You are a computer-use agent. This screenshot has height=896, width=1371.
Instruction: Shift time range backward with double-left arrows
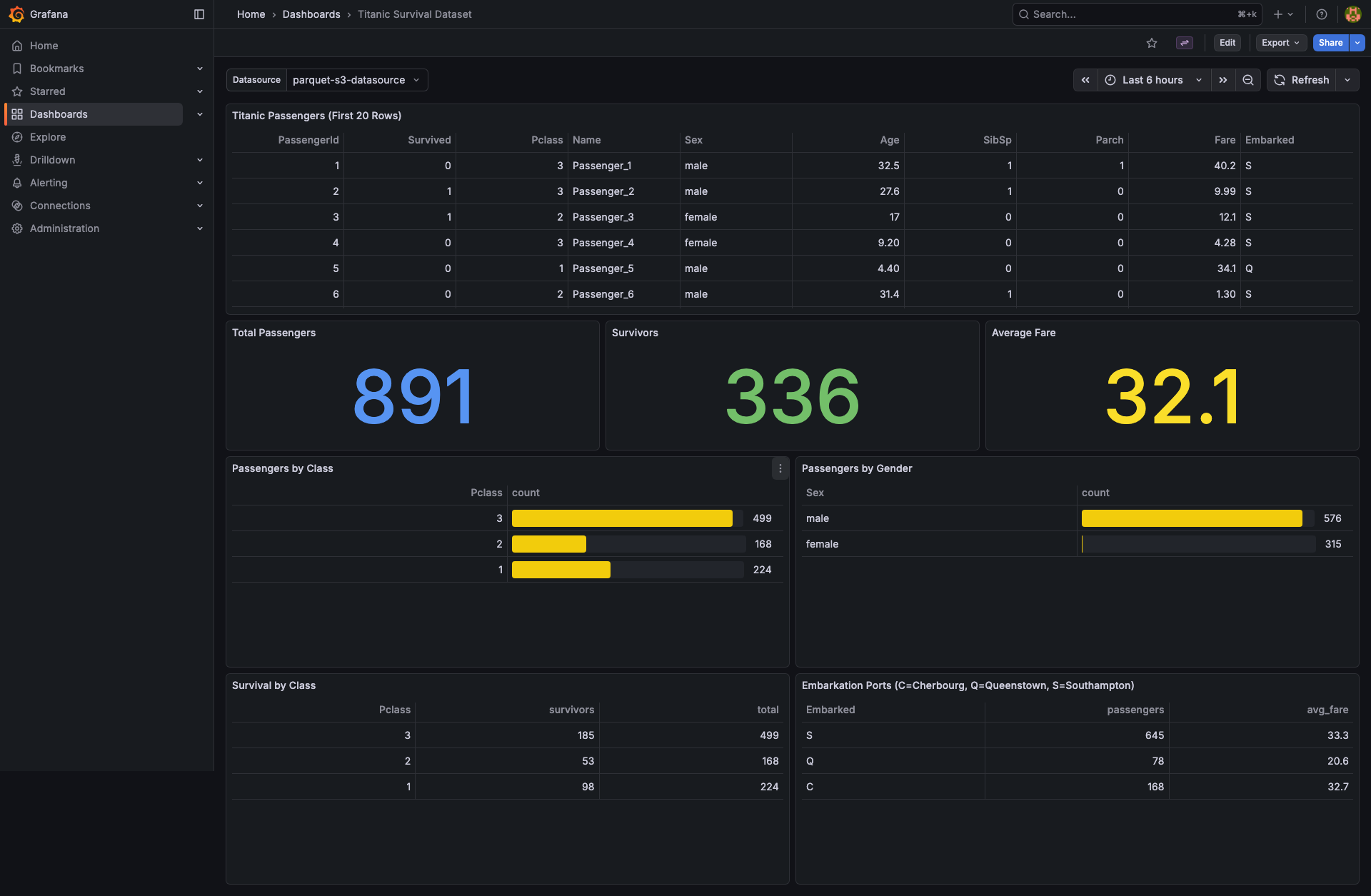(1085, 80)
